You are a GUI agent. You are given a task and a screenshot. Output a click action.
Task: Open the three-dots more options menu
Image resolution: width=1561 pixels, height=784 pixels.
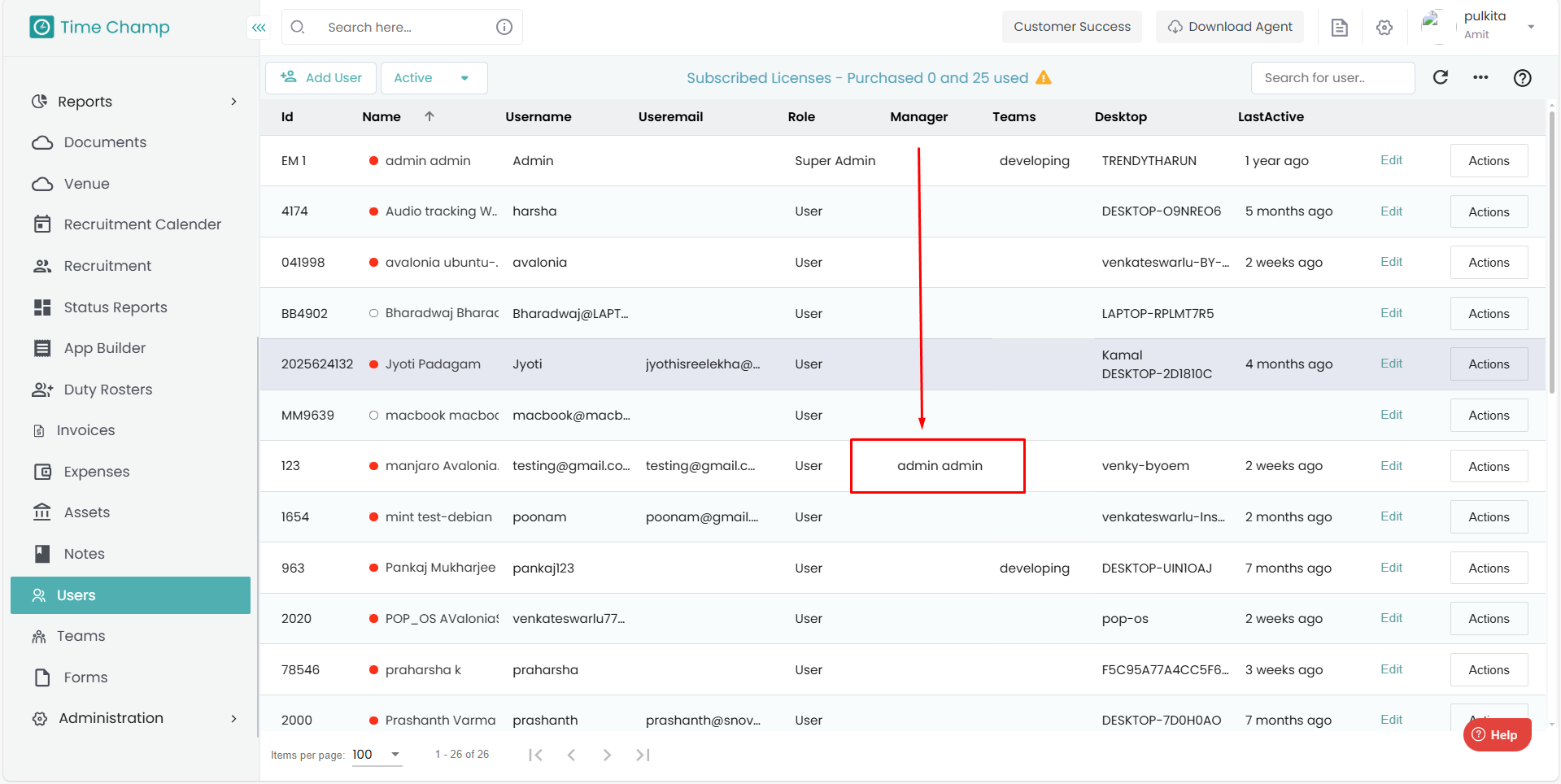pyautogui.click(x=1480, y=77)
